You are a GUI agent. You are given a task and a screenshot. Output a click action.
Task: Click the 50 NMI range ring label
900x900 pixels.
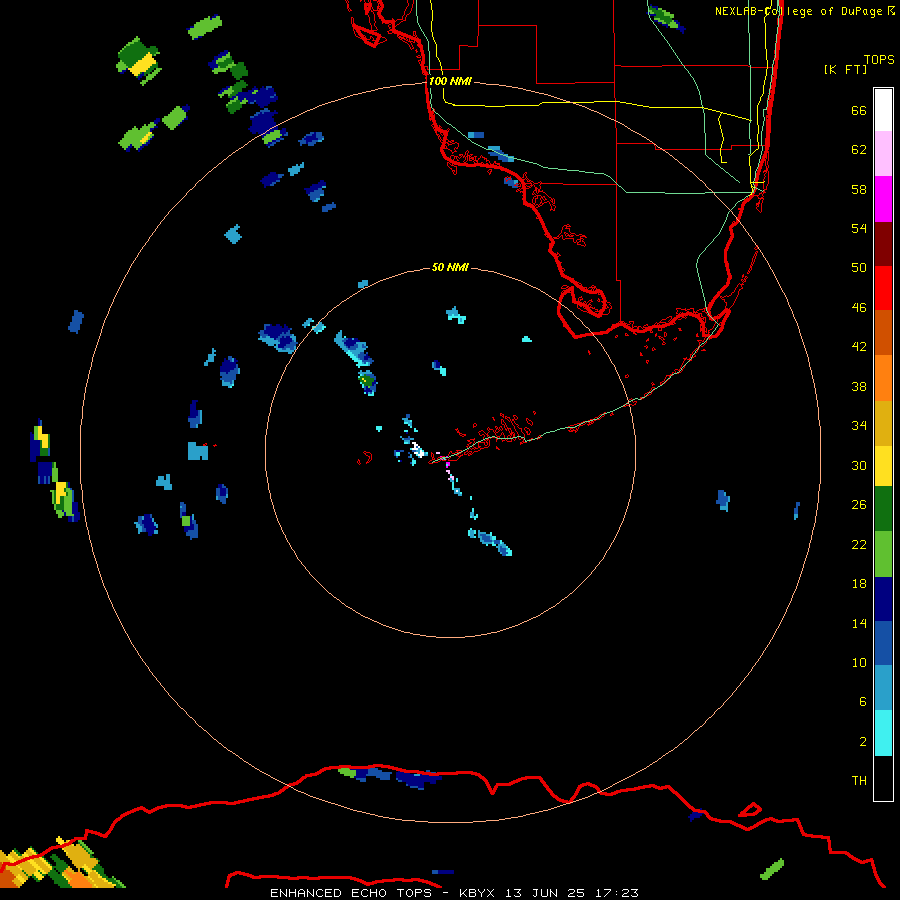click(x=450, y=267)
